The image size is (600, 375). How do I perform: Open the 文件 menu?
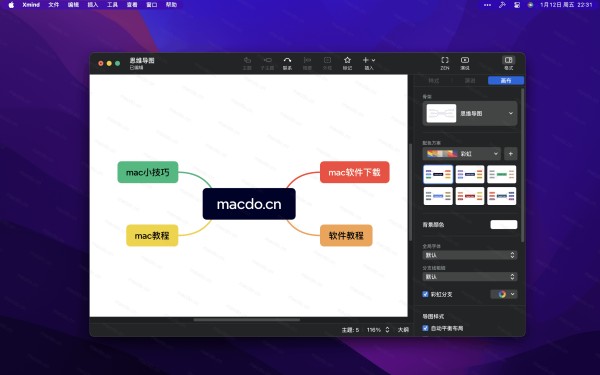54,5
